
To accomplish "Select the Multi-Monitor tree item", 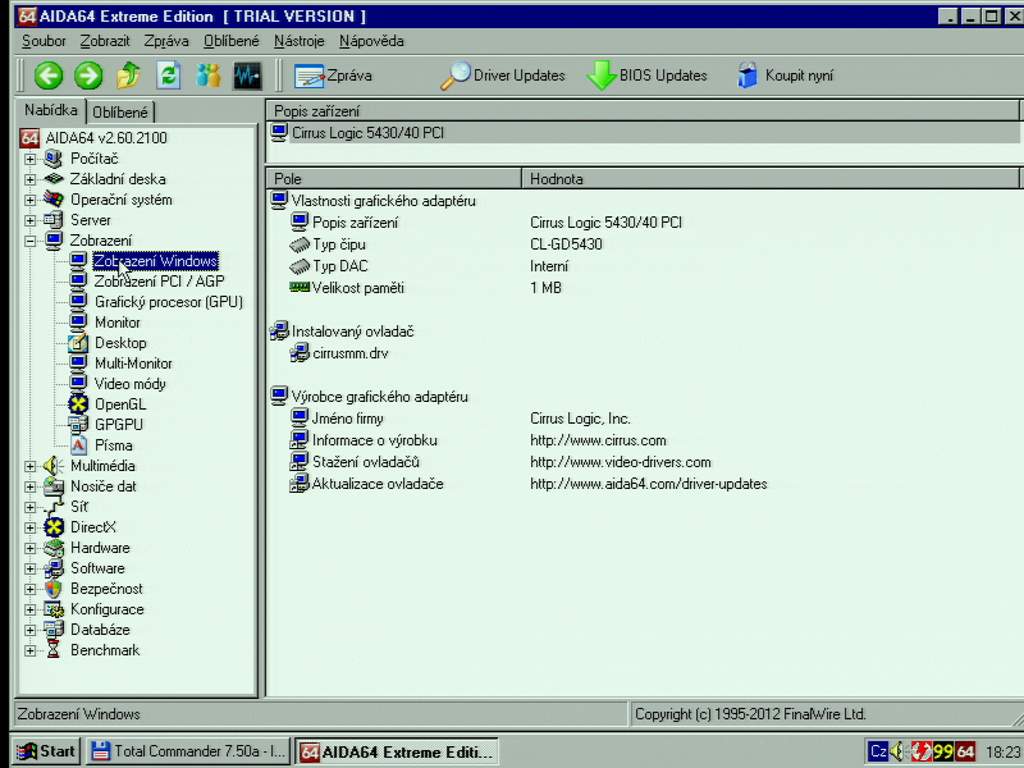I will pos(133,364).
